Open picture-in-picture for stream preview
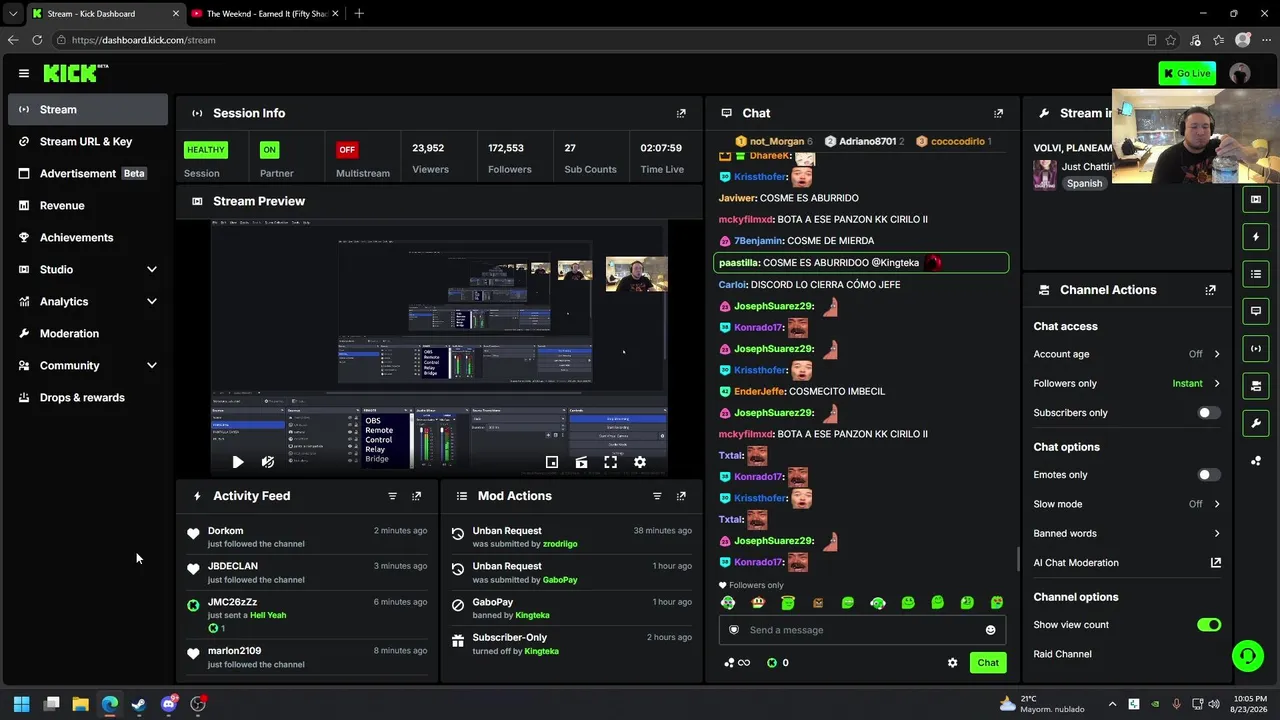1280x720 pixels. pos(551,462)
